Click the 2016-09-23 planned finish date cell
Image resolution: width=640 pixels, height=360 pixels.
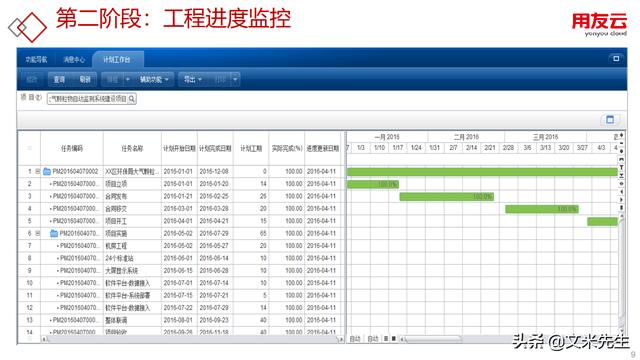(x=215, y=320)
